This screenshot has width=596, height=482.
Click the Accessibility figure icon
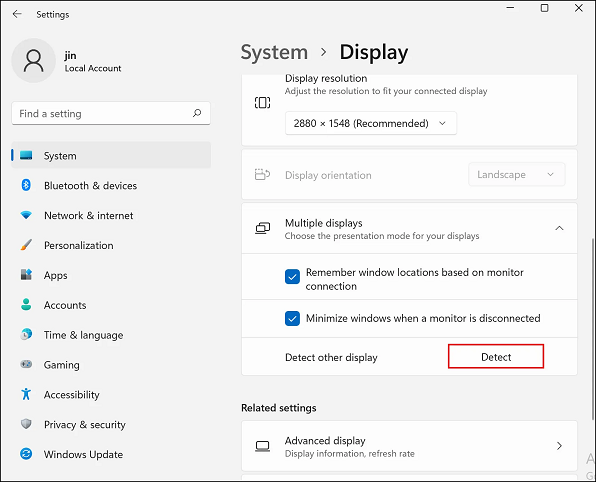(26, 394)
